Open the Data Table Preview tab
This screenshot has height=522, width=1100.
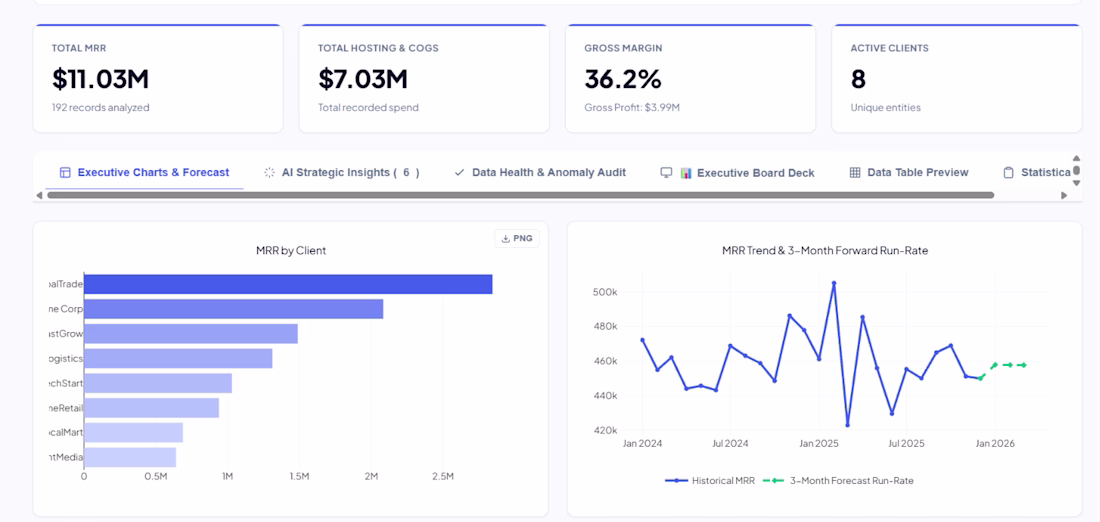(908, 173)
